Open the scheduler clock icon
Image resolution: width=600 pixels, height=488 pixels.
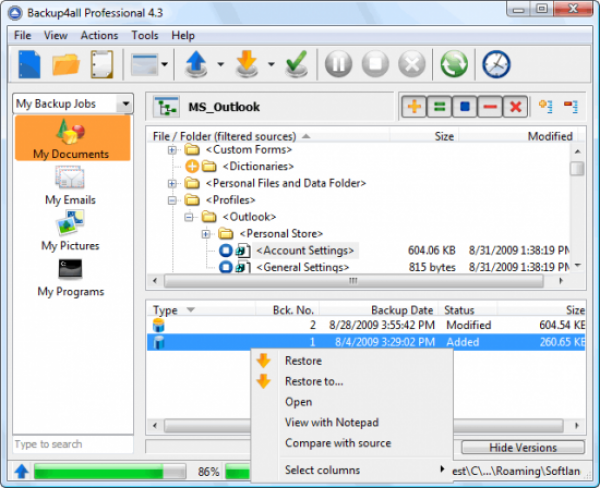[496, 66]
